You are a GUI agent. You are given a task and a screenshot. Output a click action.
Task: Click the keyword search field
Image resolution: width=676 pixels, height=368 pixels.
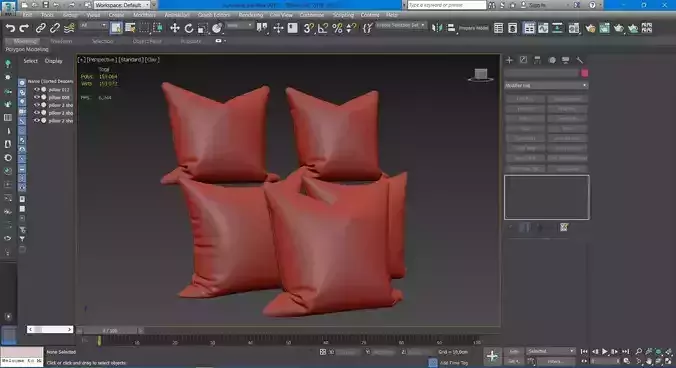pos(446,5)
